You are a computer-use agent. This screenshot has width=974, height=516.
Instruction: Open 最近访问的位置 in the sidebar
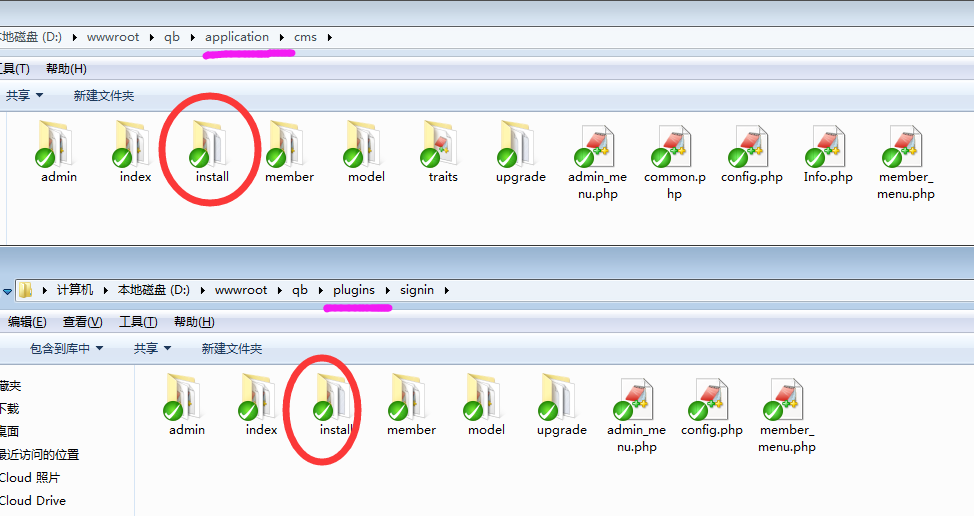[x=39, y=455]
